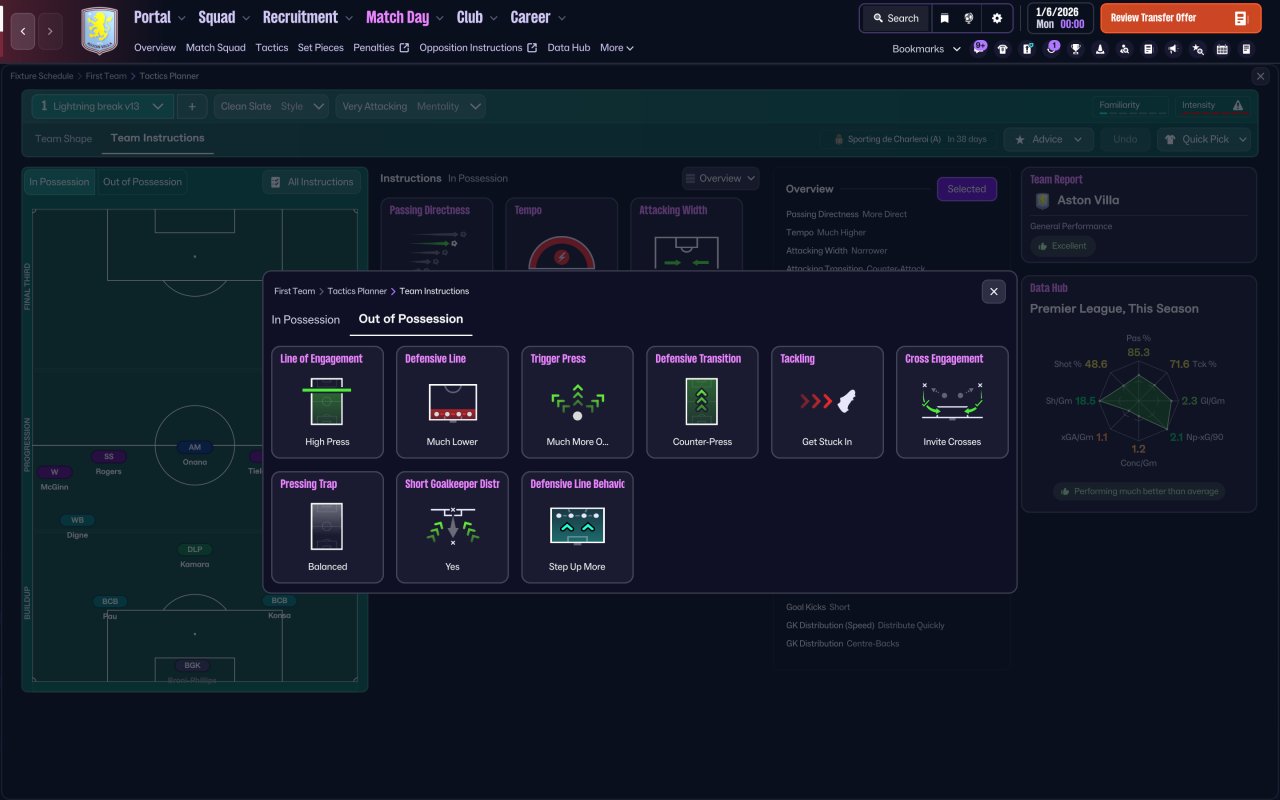Click the All Instructions button
The image size is (1280, 800).
(x=311, y=182)
